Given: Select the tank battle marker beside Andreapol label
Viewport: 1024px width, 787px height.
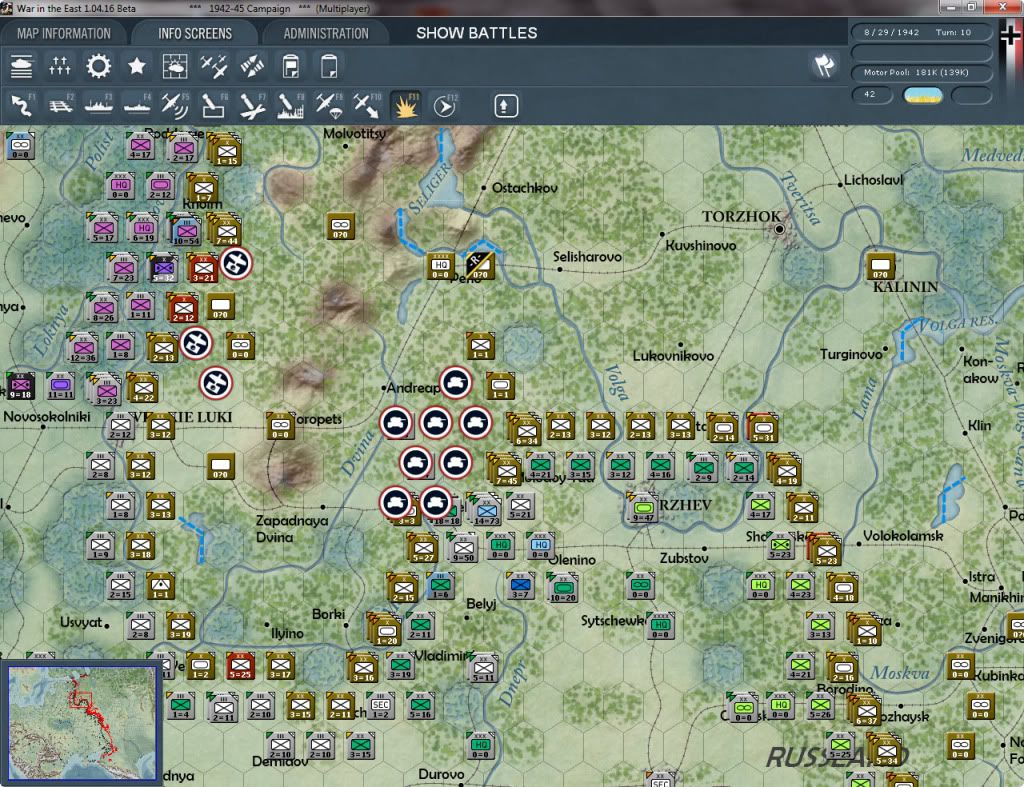Looking at the screenshot, I should click(x=455, y=383).
